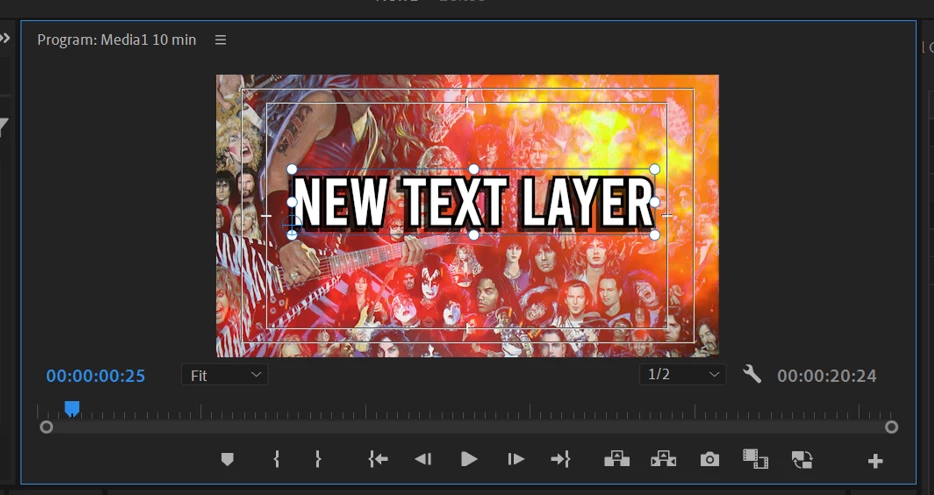
Task: Click the top-right handle of the text box
Action: click(655, 169)
